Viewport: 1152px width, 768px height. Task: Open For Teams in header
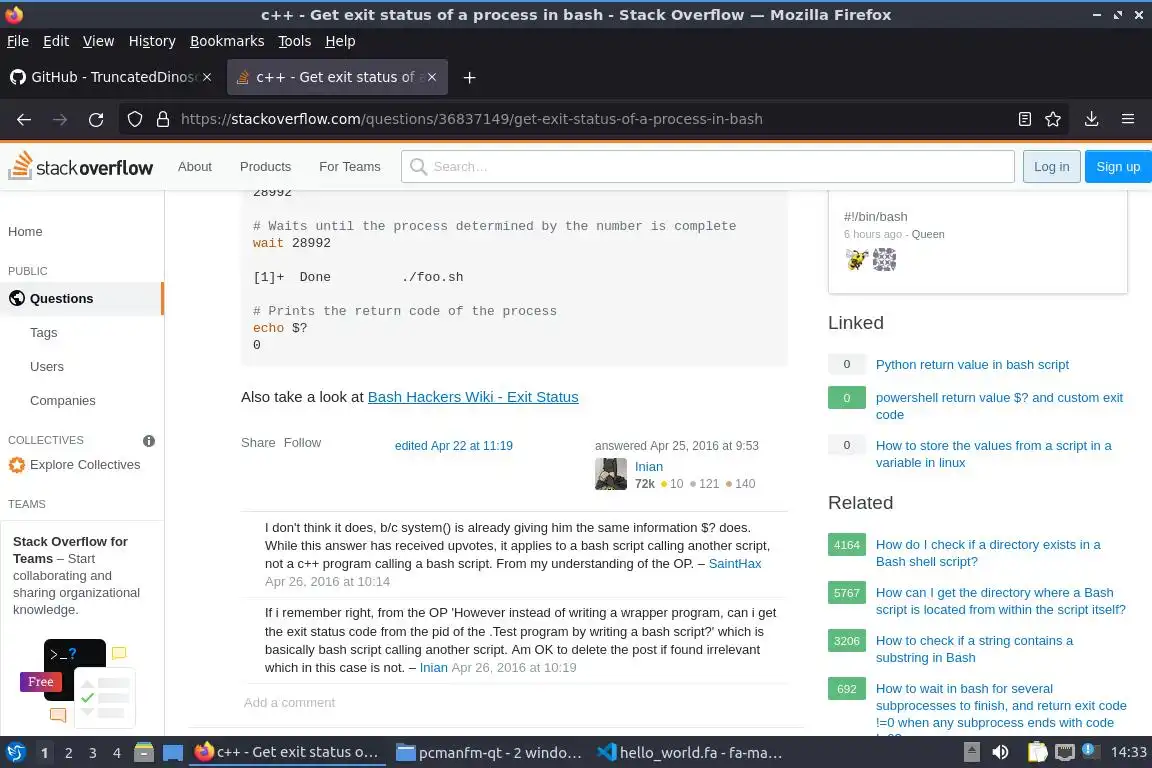[x=350, y=167]
